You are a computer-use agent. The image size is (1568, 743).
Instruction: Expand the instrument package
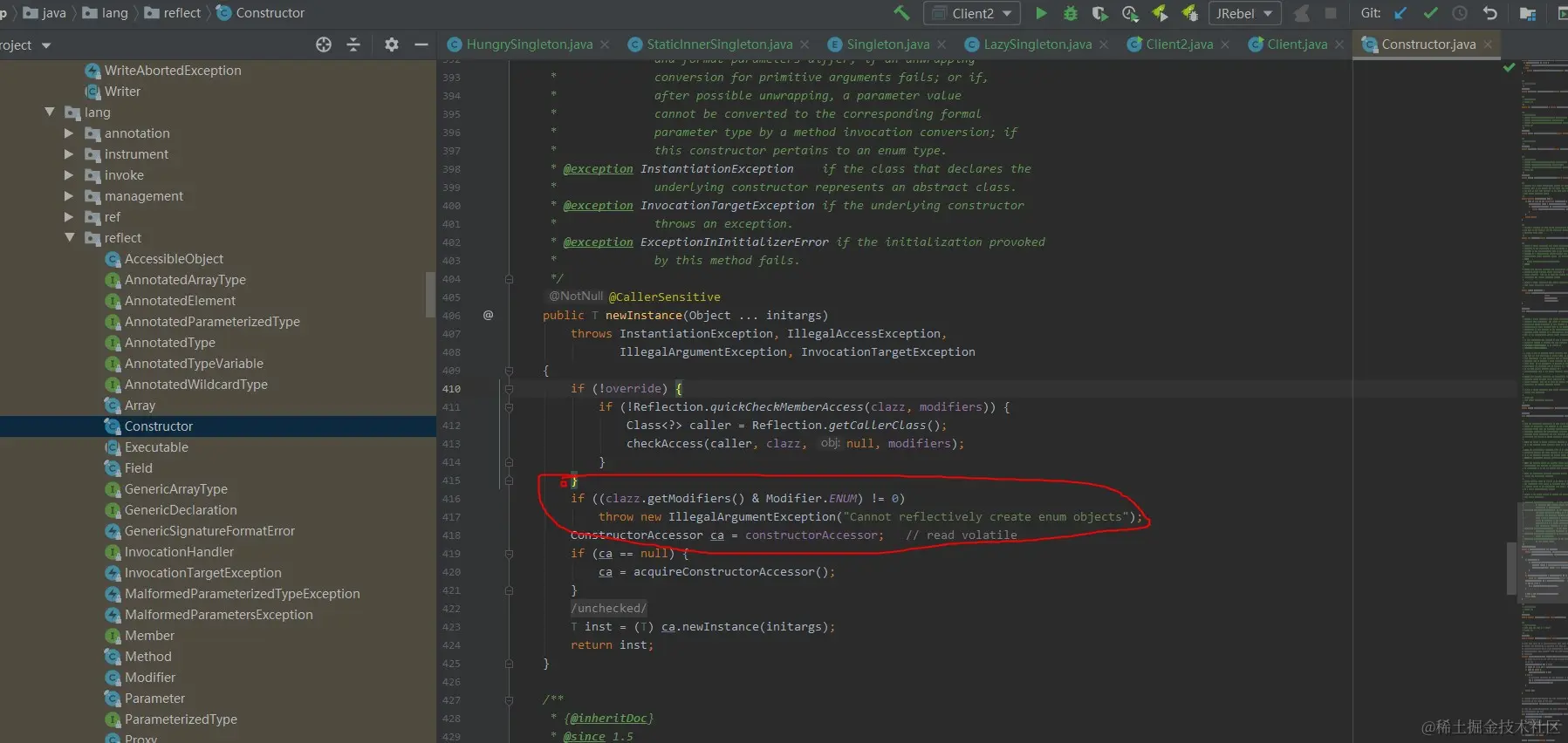click(69, 153)
